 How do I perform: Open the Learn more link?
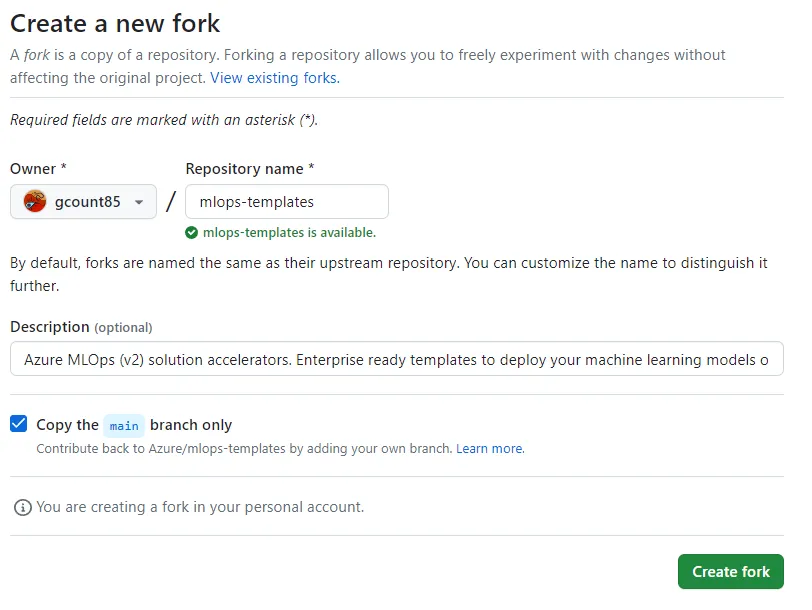[x=490, y=448]
